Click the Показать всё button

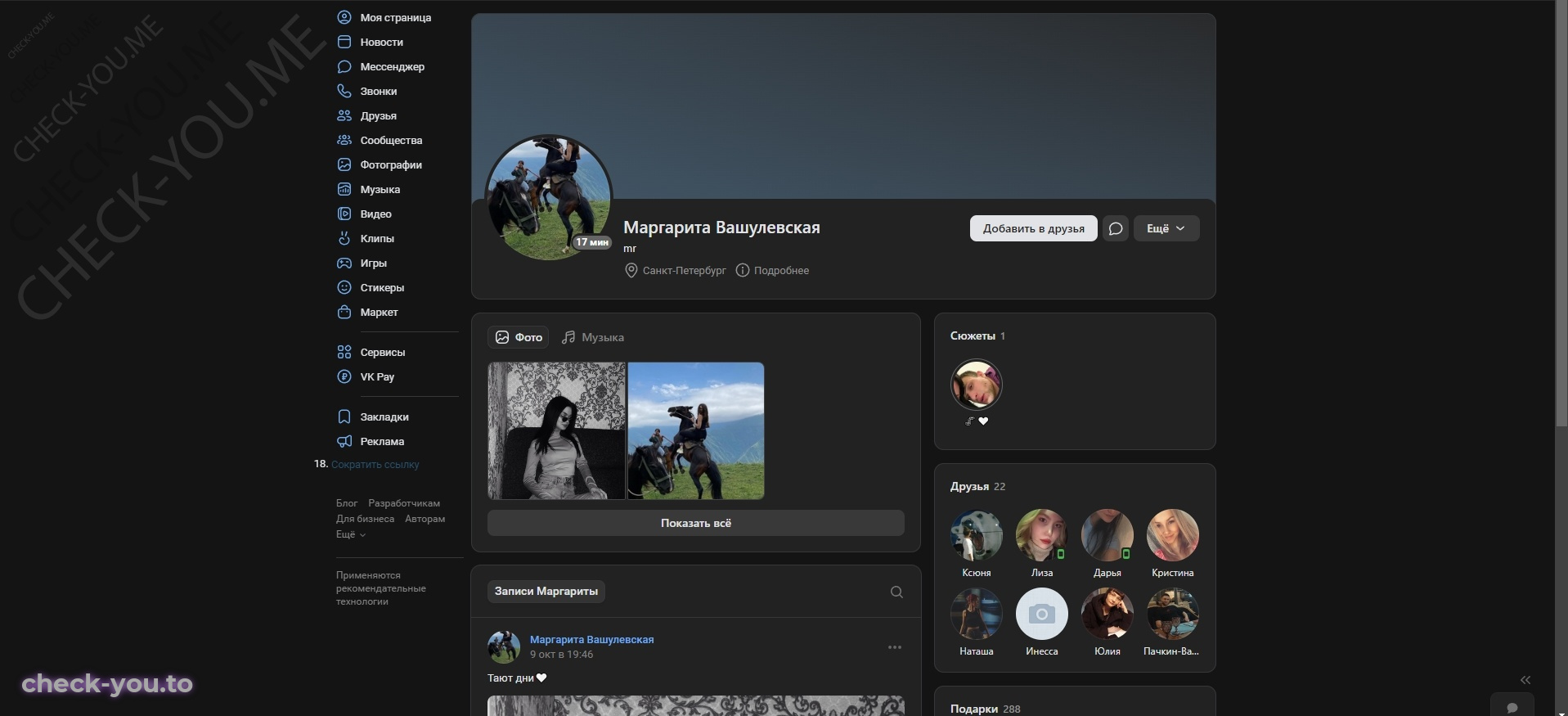pyautogui.click(x=696, y=523)
